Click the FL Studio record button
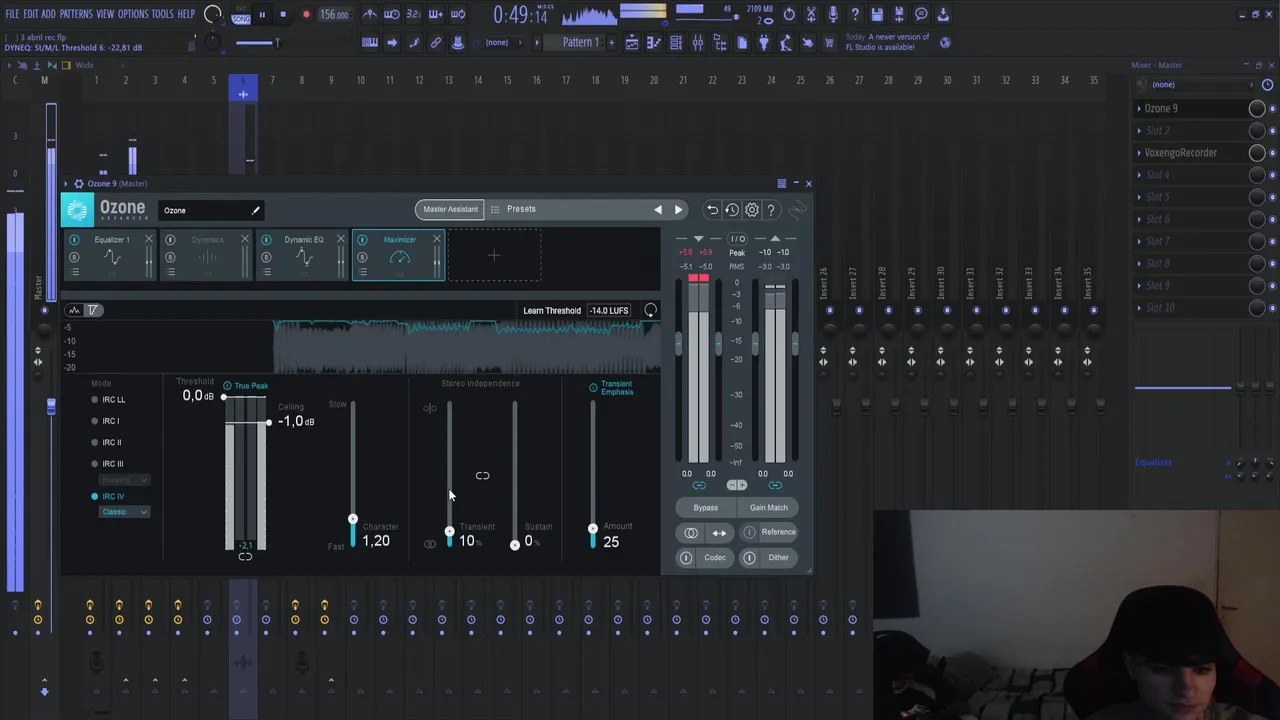This screenshot has height=720, width=1280. [306, 15]
